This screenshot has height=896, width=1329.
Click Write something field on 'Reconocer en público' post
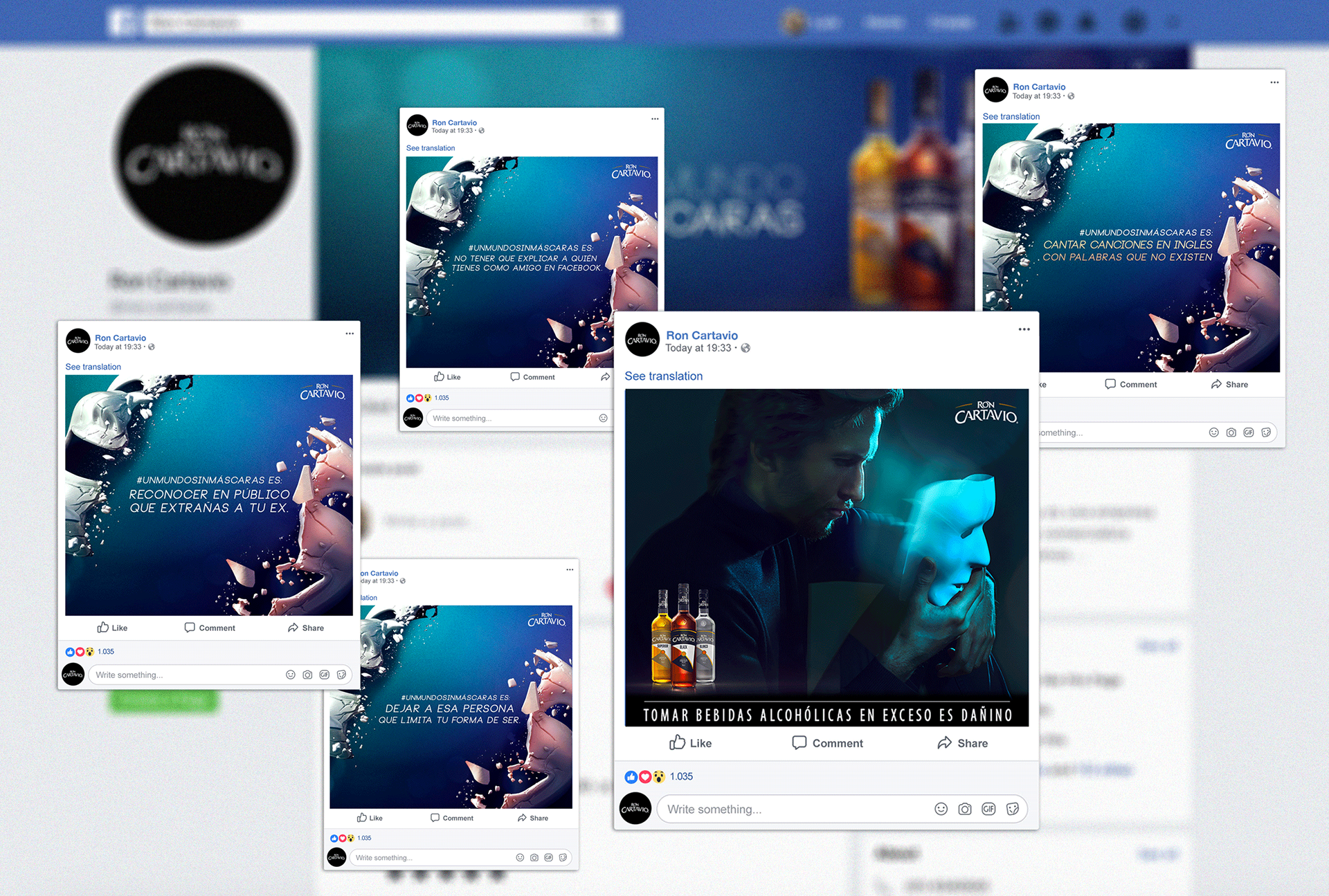[220, 675]
